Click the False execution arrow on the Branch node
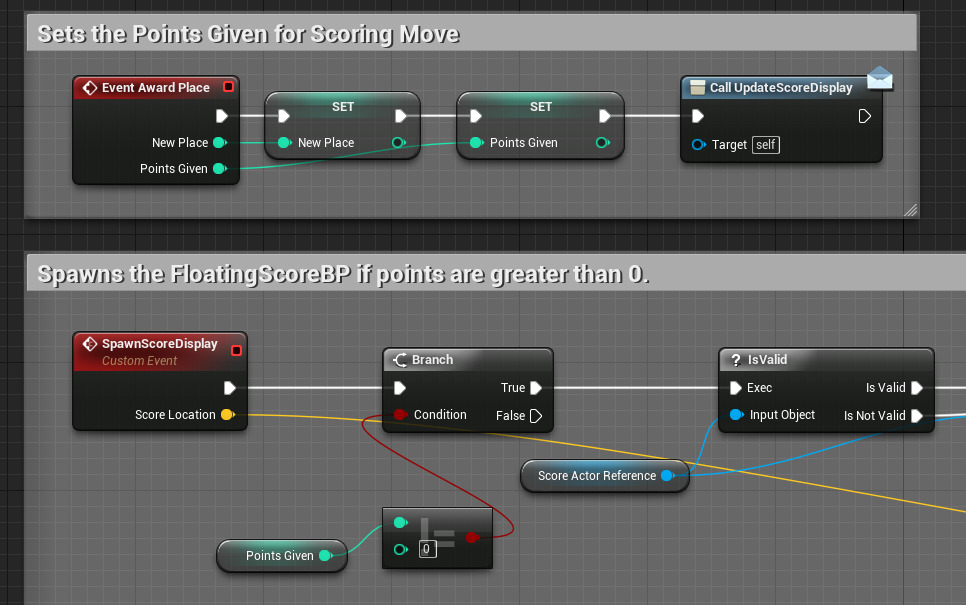This screenshot has height=605, width=966. tap(534, 415)
